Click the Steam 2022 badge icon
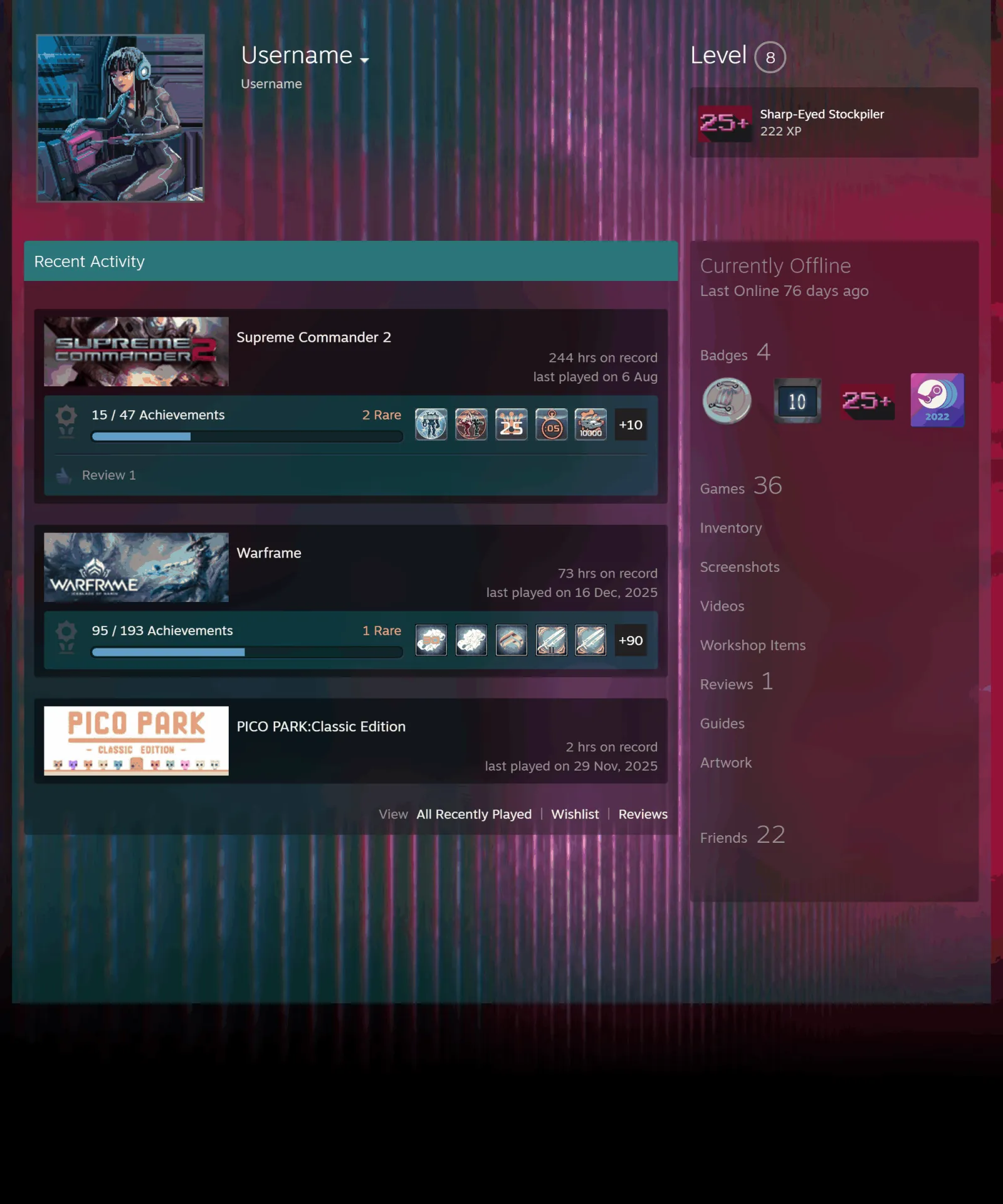The image size is (1003, 1204). pyautogui.click(x=937, y=400)
